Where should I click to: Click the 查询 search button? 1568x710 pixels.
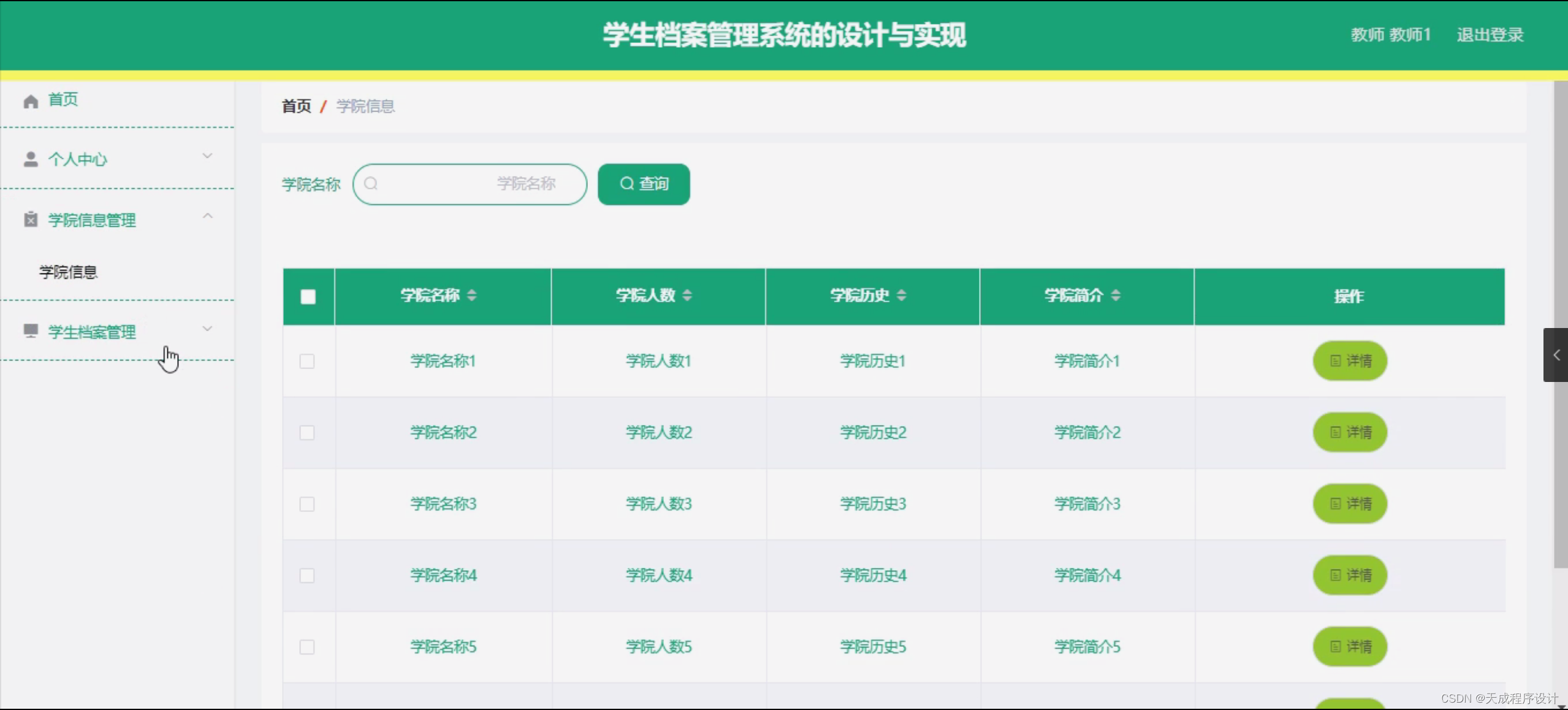644,184
